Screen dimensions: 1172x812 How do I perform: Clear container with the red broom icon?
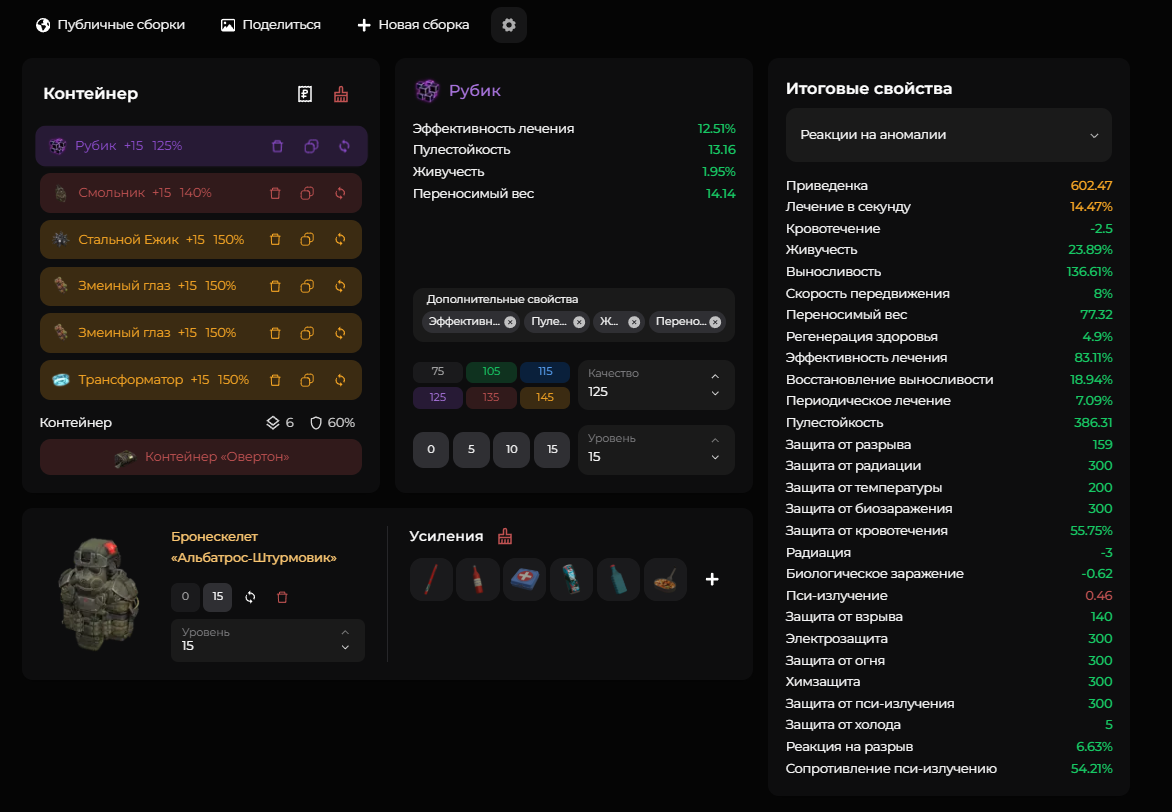click(x=341, y=94)
